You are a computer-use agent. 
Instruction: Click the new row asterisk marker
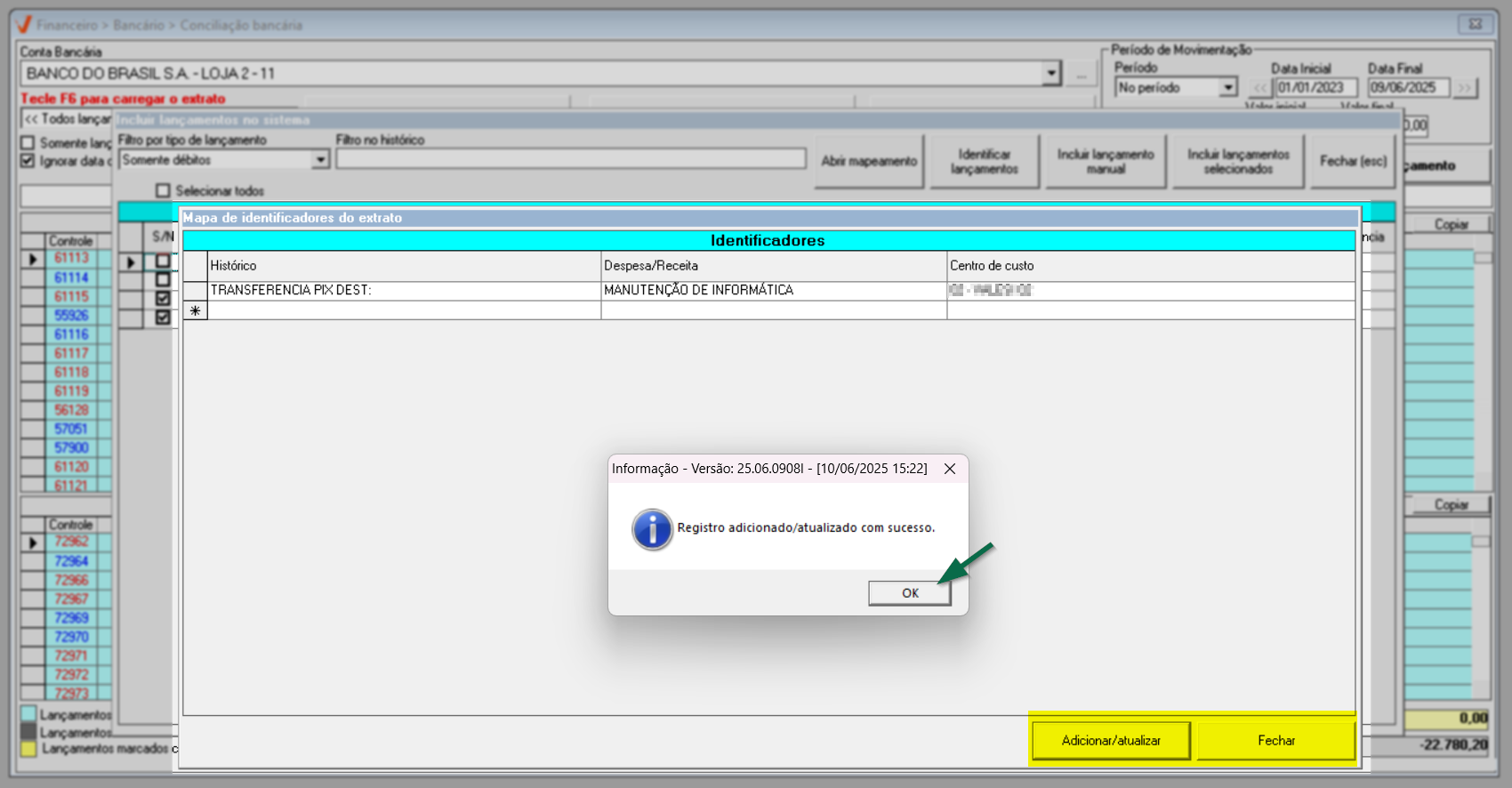point(195,310)
